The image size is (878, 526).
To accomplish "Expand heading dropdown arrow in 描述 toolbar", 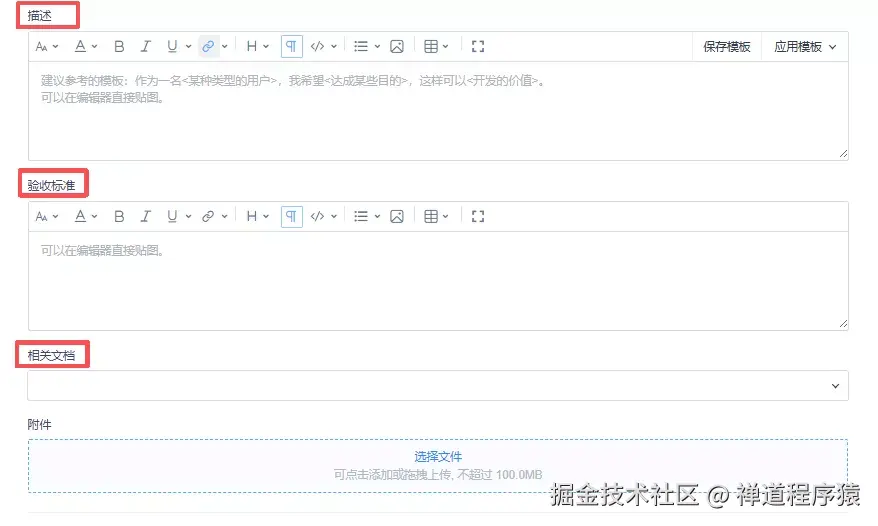I will click(x=266, y=46).
